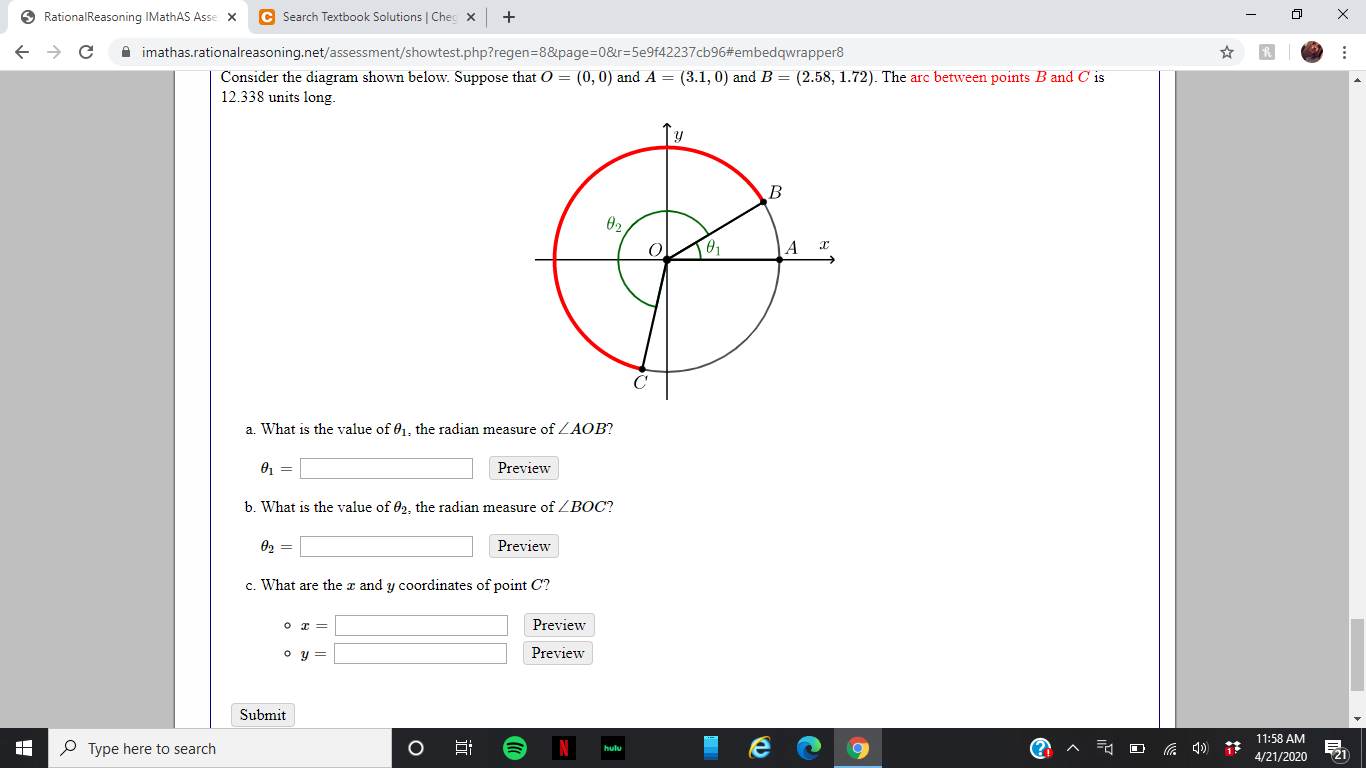The image size is (1366, 768).
Task: Launch Netflix from the taskbar
Action: 564,747
